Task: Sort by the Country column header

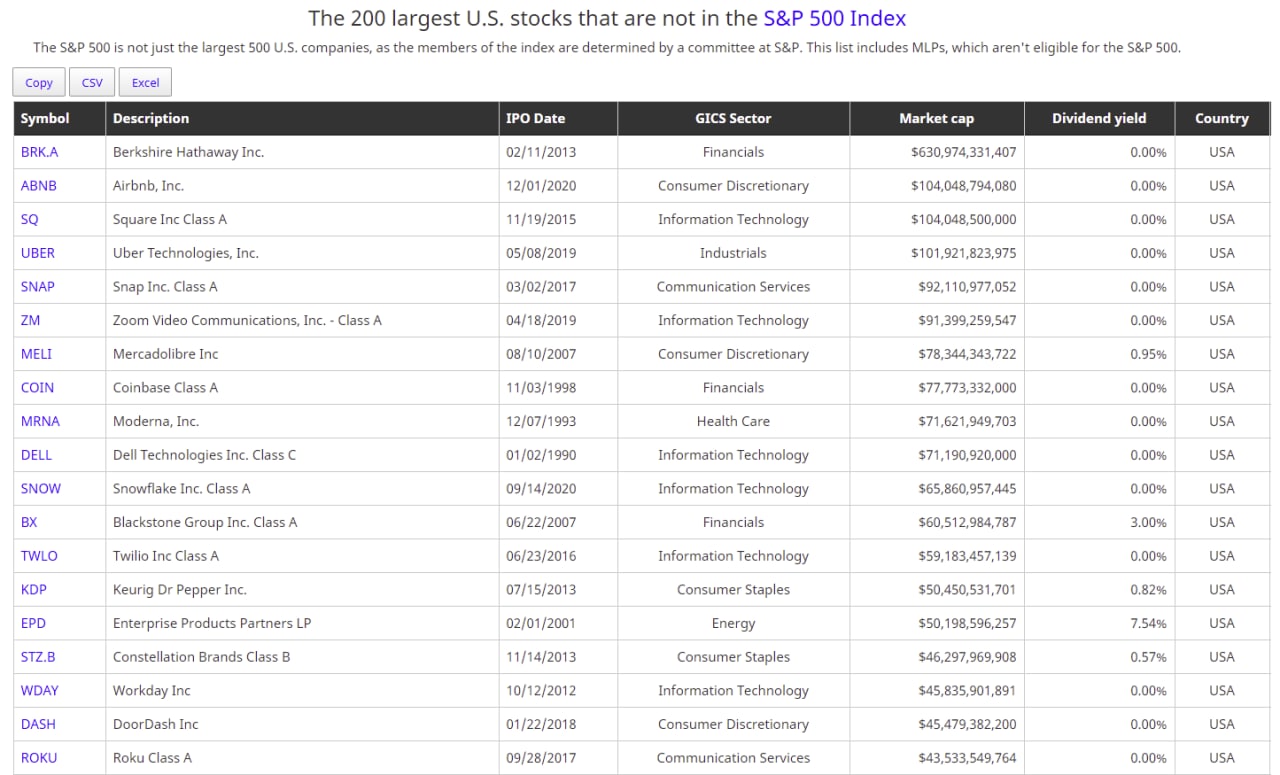Action: 1221,118
